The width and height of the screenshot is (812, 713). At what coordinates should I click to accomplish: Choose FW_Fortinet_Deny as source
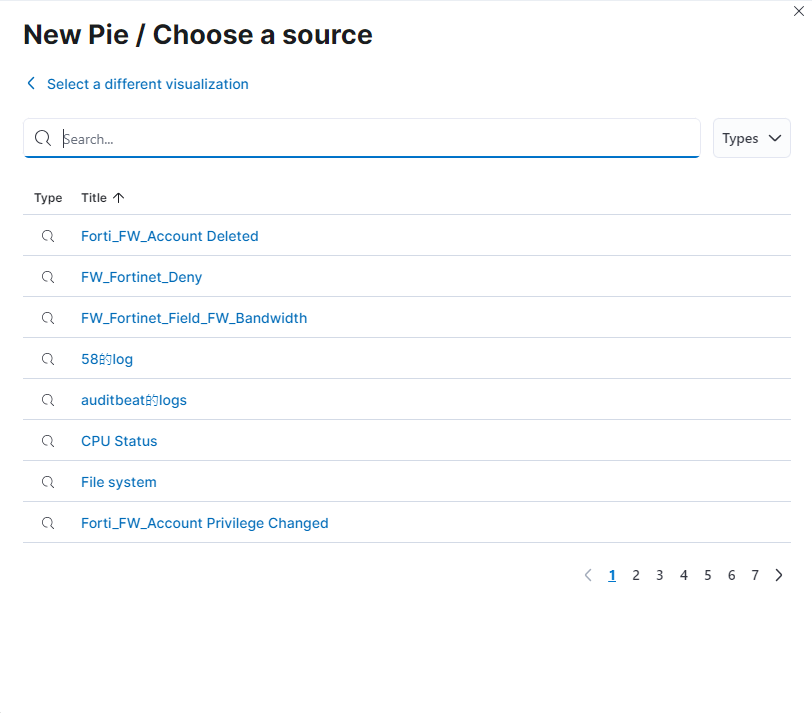pyautogui.click(x=141, y=277)
